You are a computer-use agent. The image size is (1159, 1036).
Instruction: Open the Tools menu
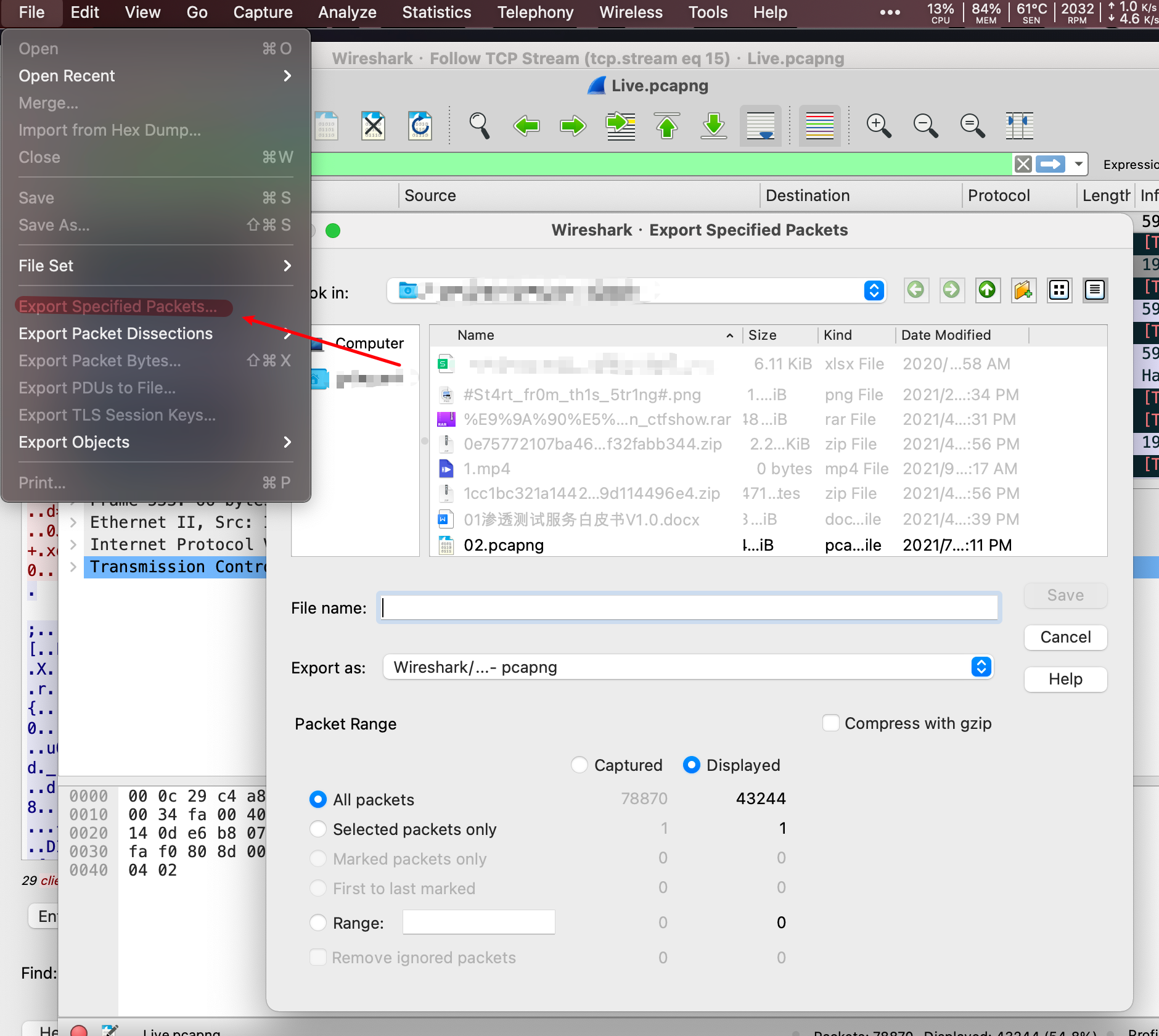coord(708,12)
